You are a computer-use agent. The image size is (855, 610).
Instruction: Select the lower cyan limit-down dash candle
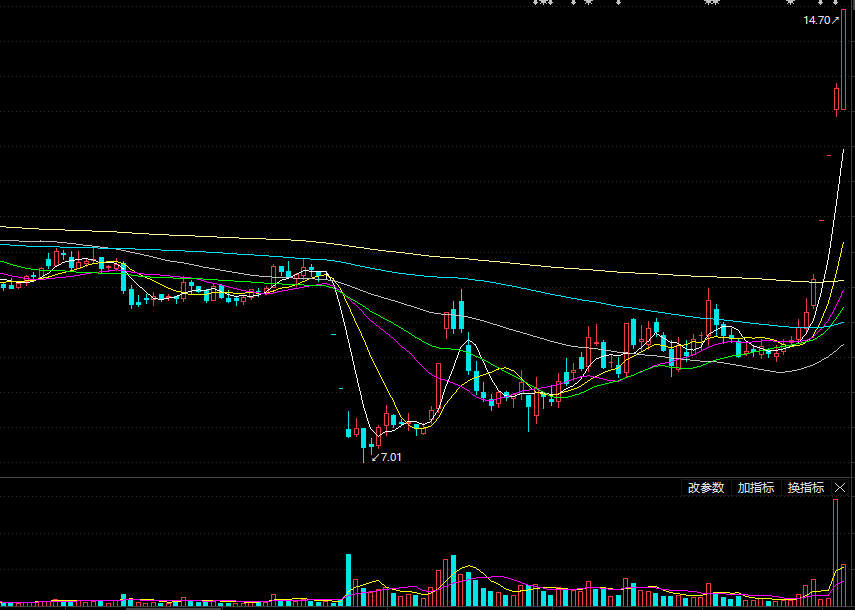coord(342,387)
